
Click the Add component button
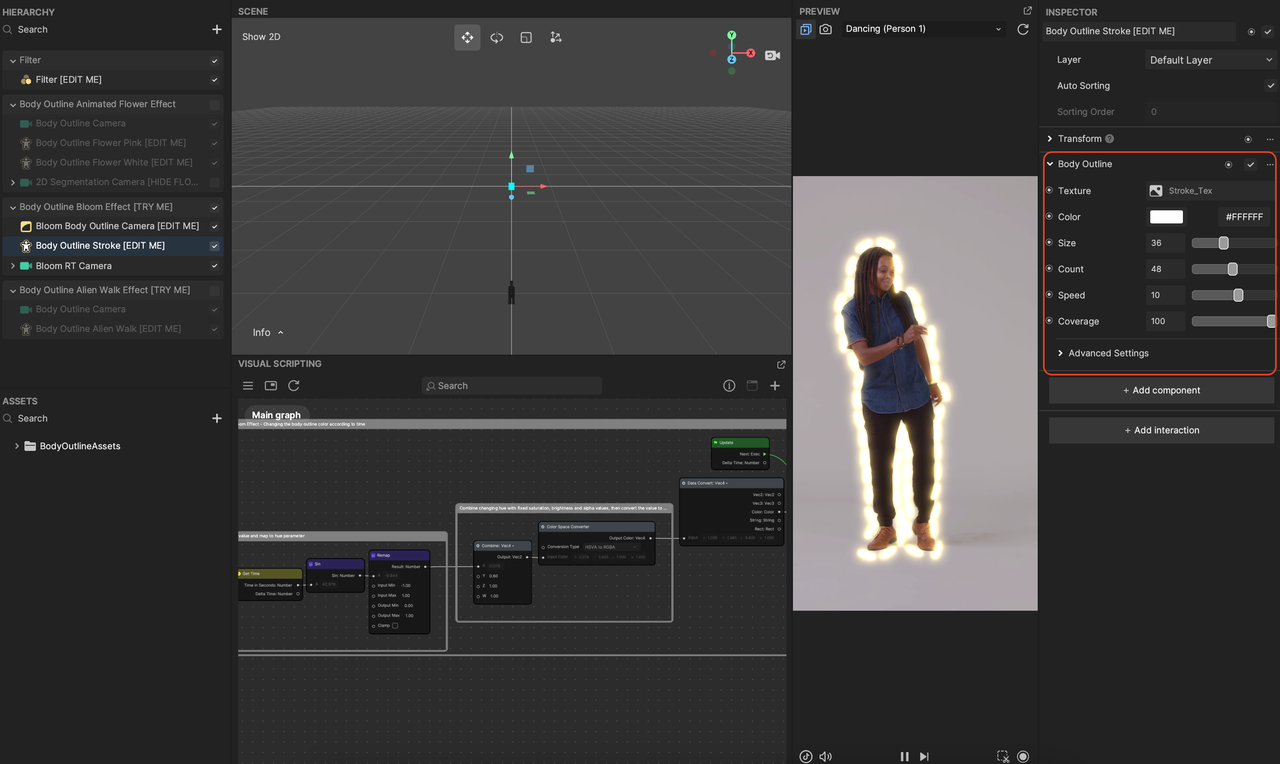point(1161,390)
